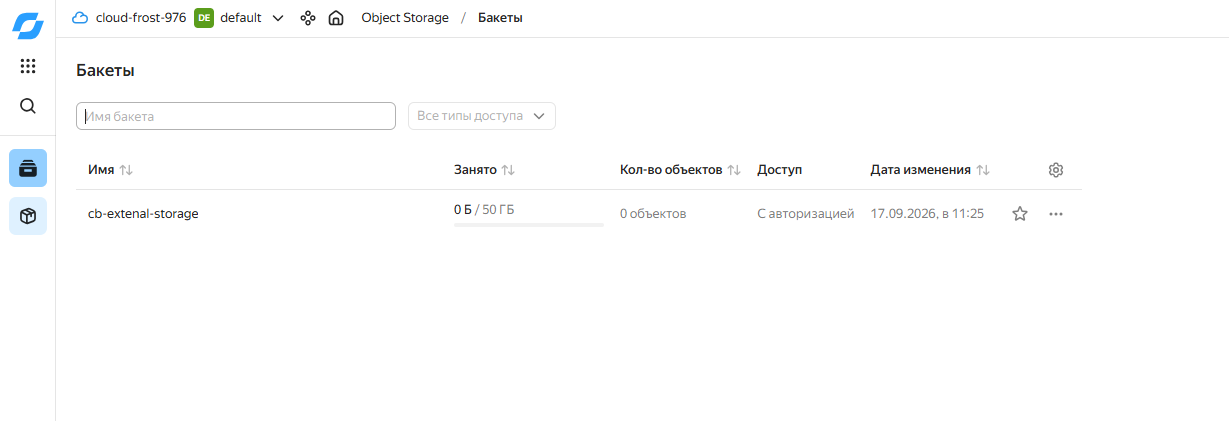1229x421 pixels.
Task: Focus the Имя бакета search field
Action: 236,116
